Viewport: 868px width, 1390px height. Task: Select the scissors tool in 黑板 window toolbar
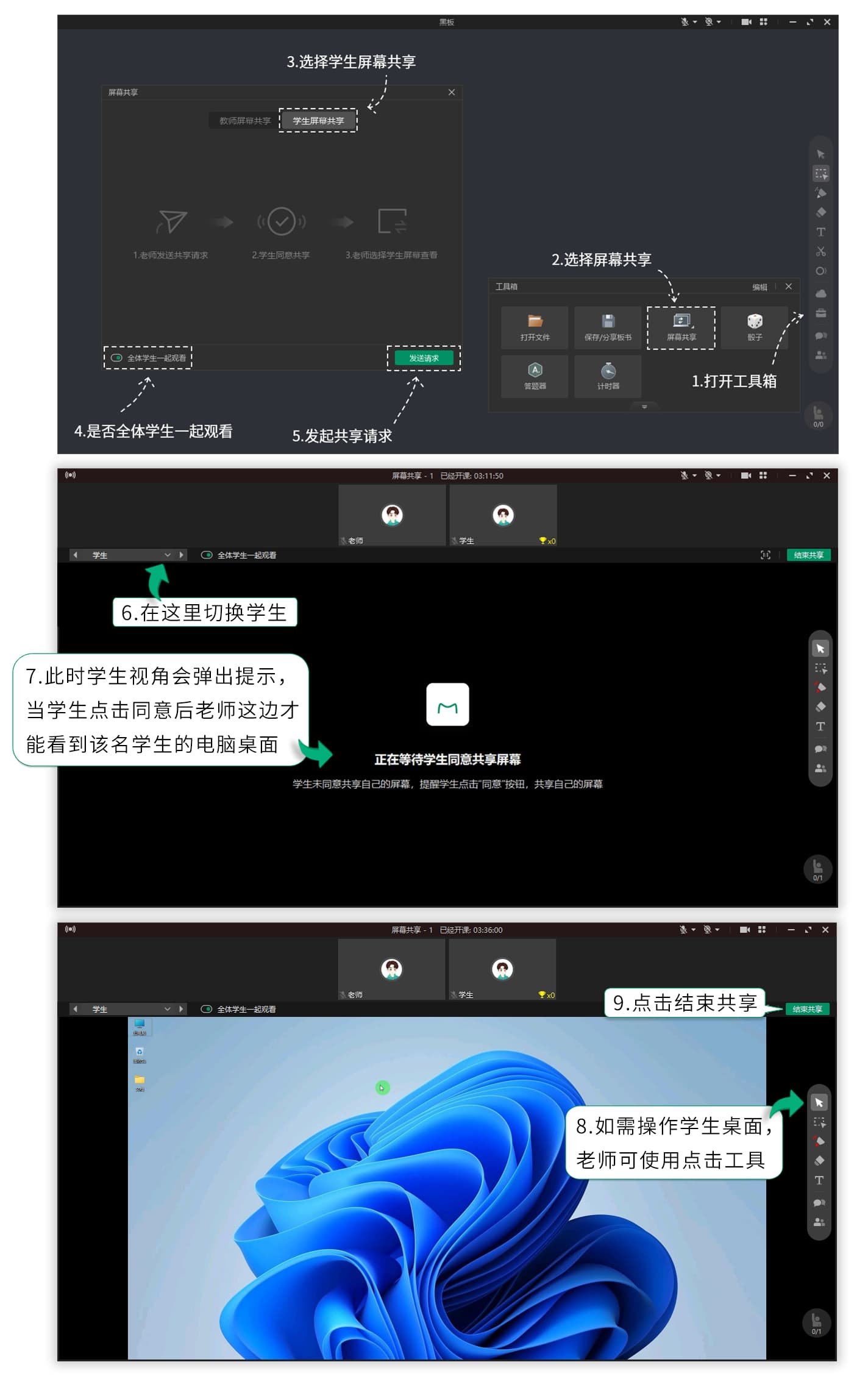[x=820, y=251]
